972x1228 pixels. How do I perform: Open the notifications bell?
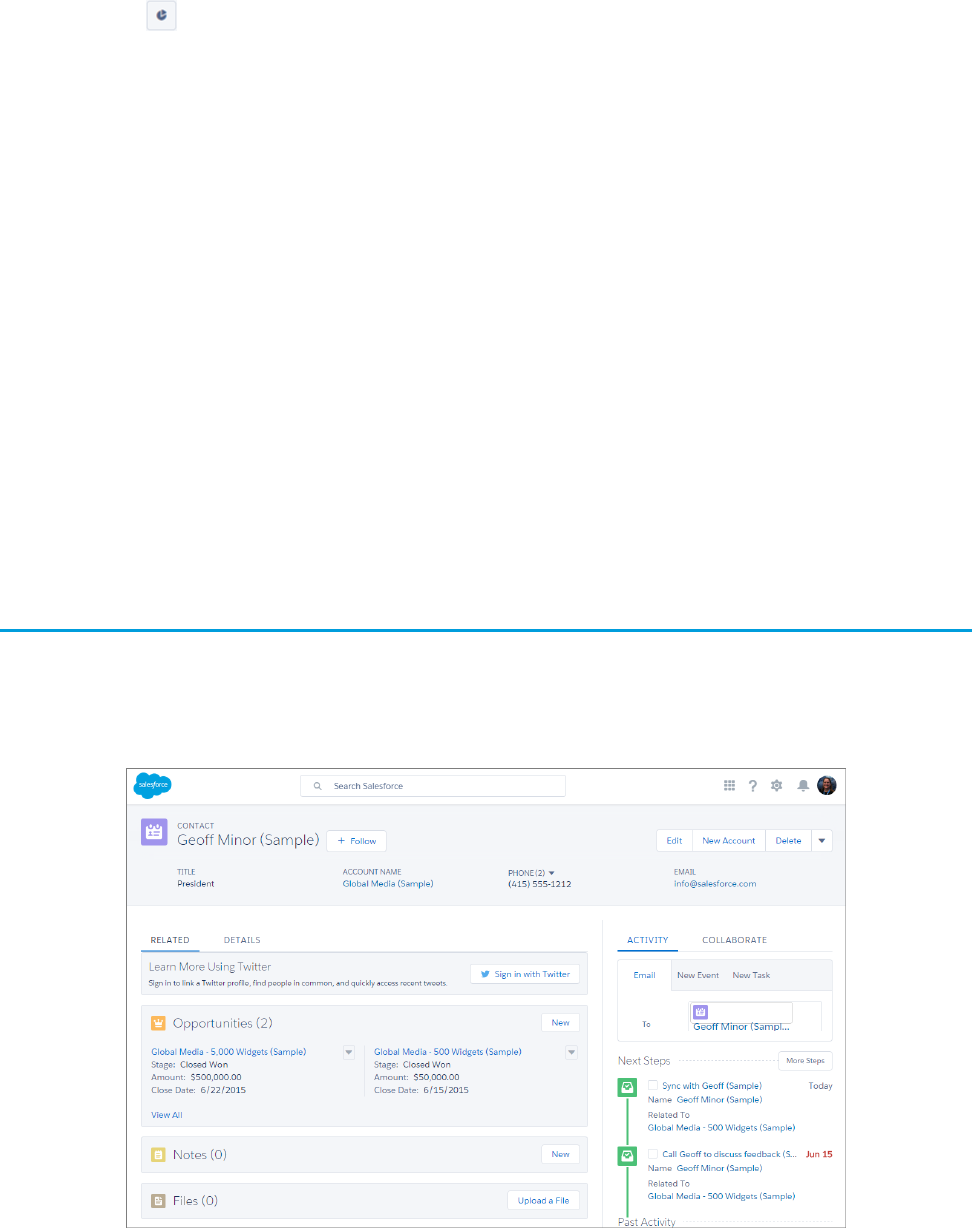[x=802, y=786]
